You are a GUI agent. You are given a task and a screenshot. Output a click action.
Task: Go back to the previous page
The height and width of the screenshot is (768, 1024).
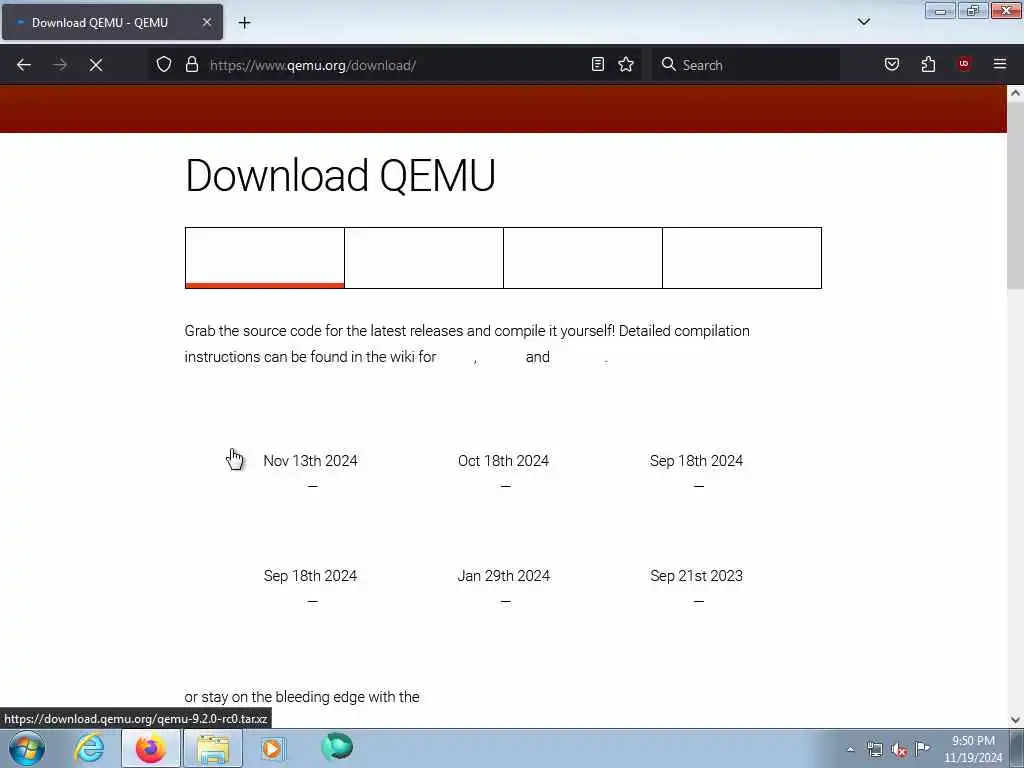coord(24,65)
